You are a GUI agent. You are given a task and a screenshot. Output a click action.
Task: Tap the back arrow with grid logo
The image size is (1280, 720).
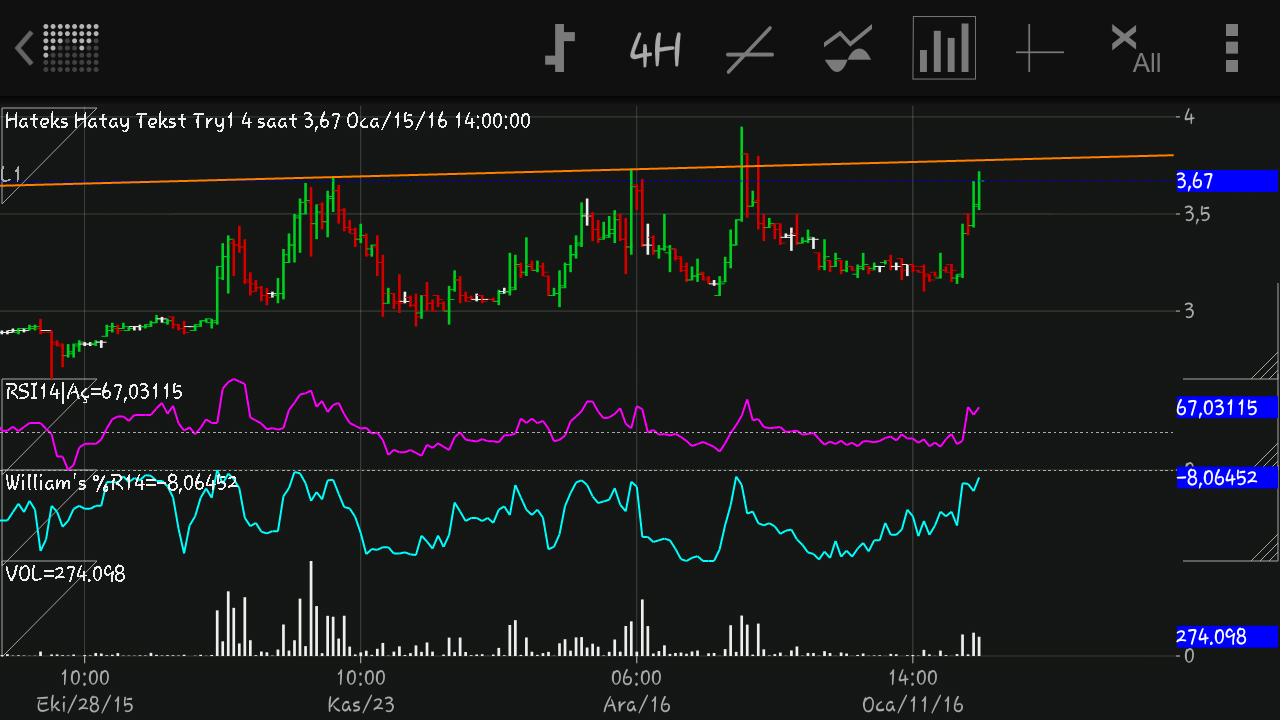point(57,47)
